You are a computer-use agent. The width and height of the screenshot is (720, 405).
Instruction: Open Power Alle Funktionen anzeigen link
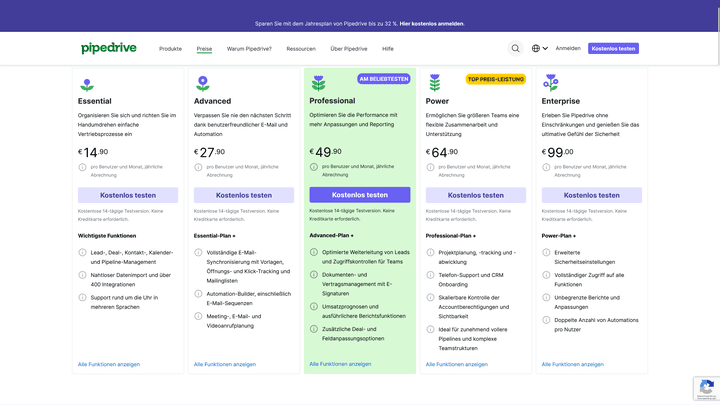tap(456, 365)
